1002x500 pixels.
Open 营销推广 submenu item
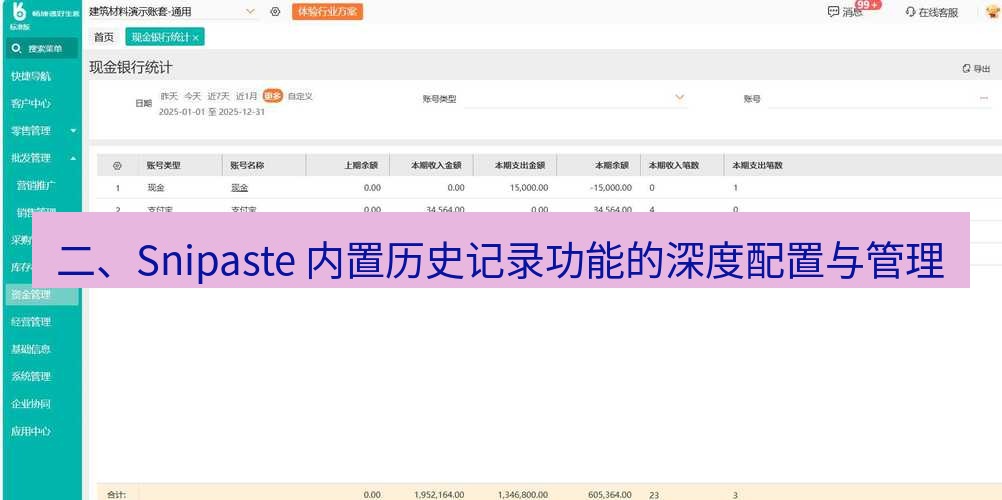point(36,185)
